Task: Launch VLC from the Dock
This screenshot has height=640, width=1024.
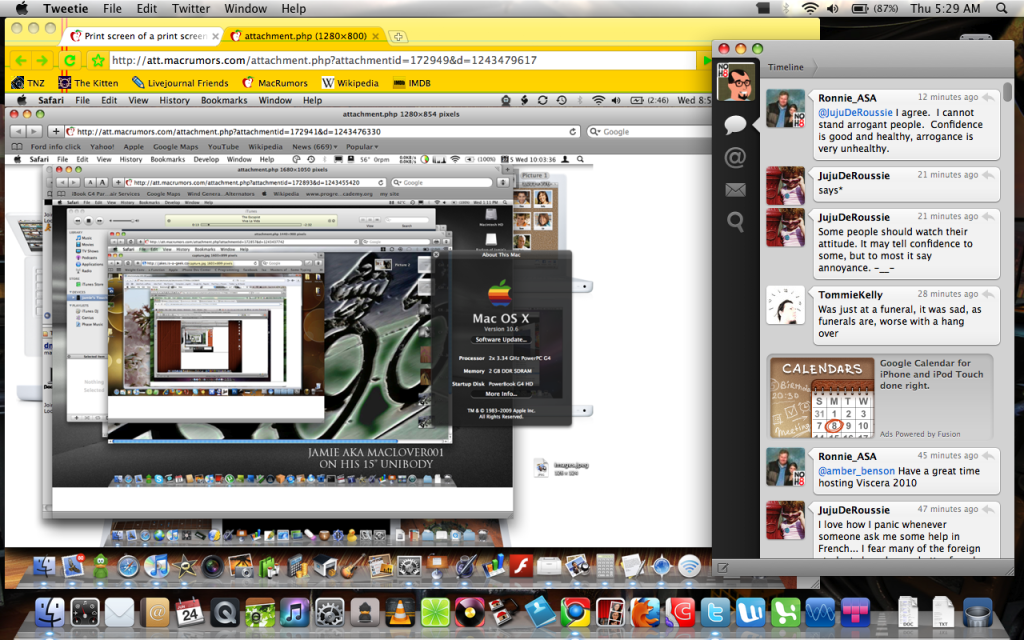Action: pos(400,613)
